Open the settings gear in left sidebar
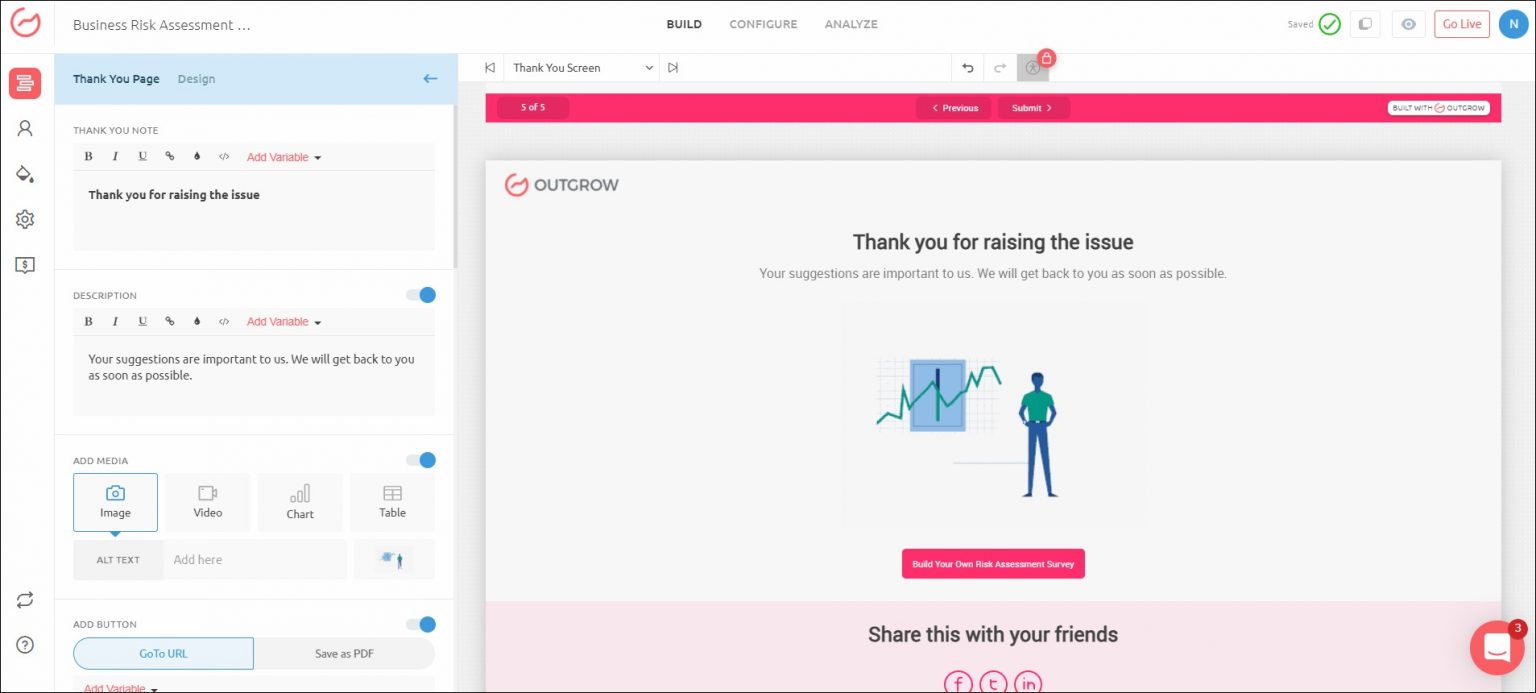Screen dimensions: 1536x693 point(25,219)
